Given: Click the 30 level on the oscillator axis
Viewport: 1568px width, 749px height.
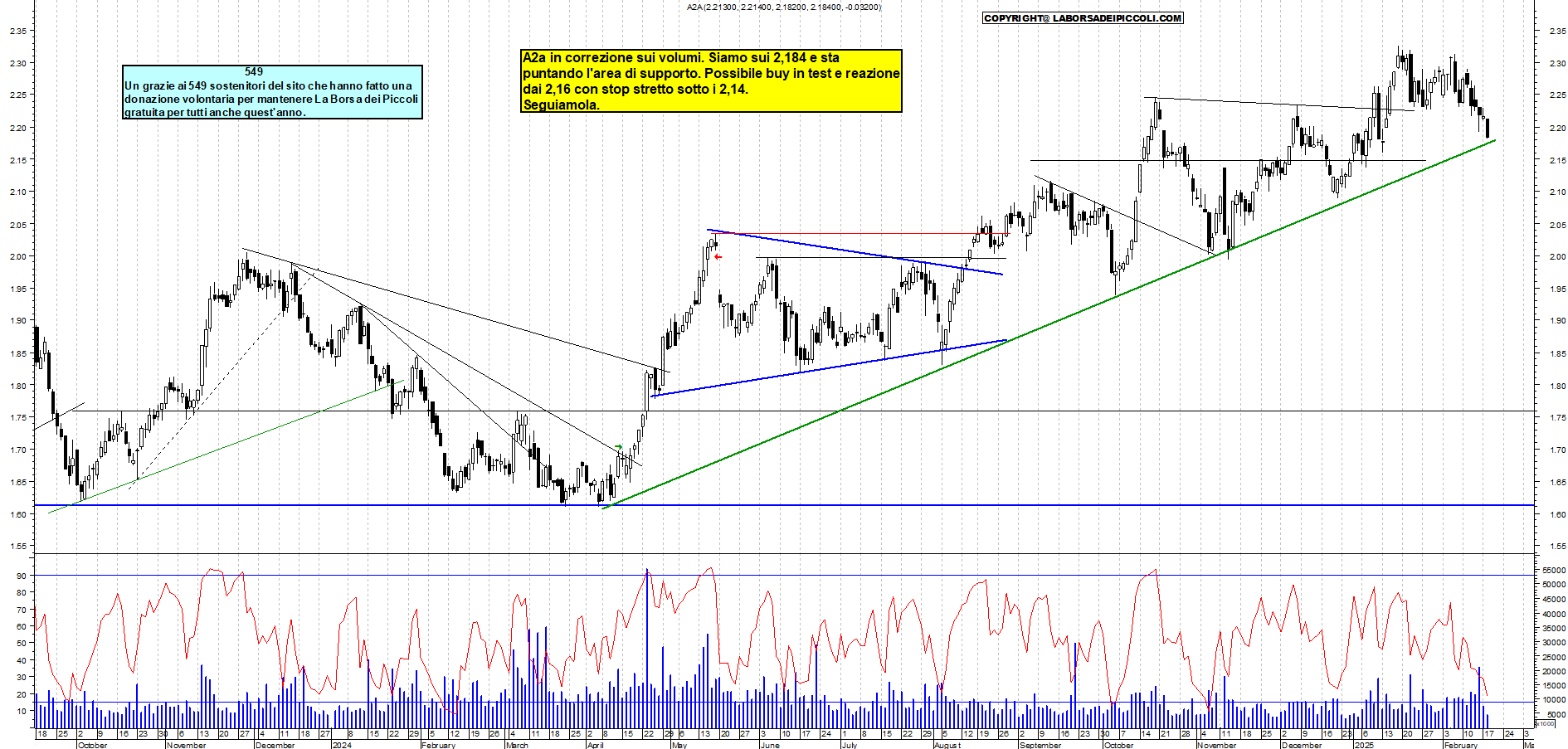Looking at the screenshot, I should coord(21,678).
